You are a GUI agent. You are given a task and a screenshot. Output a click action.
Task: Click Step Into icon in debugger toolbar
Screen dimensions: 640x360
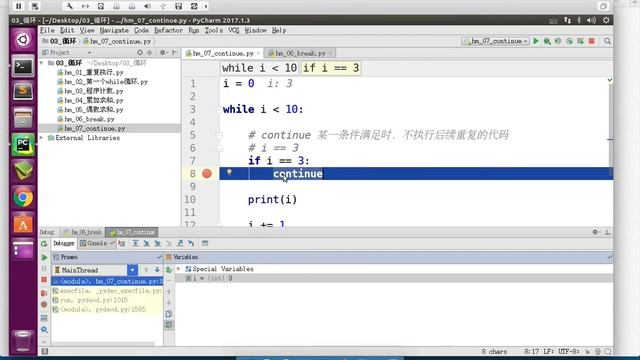[146, 243]
